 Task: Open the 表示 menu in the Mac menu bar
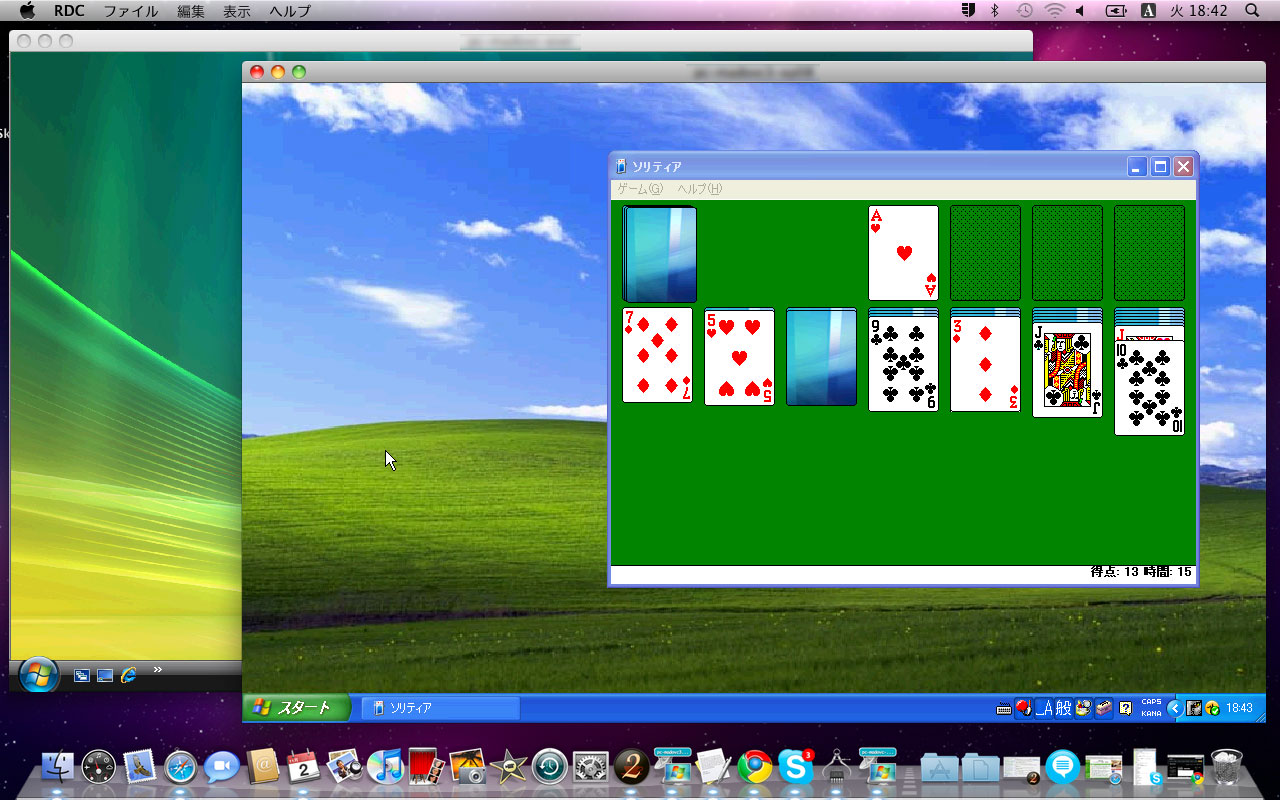pos(237,11)
